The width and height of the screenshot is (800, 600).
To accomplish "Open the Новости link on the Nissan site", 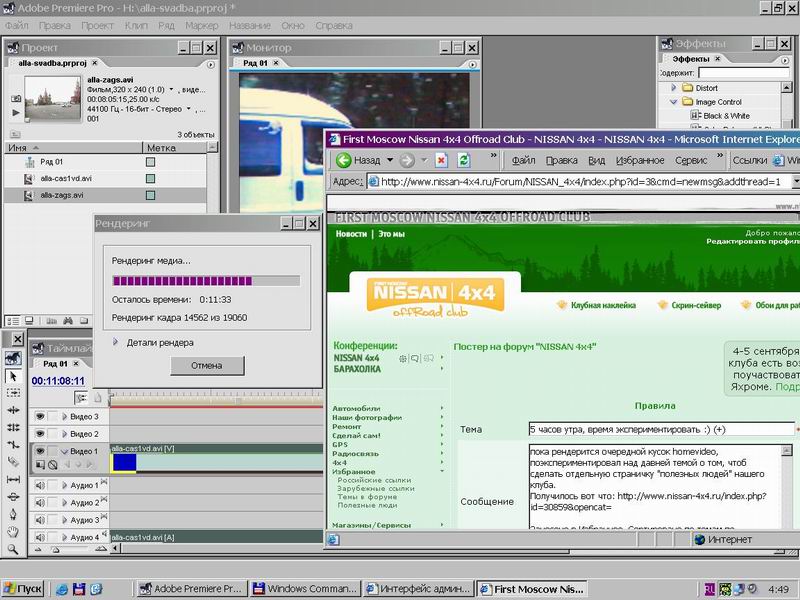I will (351, 234).
